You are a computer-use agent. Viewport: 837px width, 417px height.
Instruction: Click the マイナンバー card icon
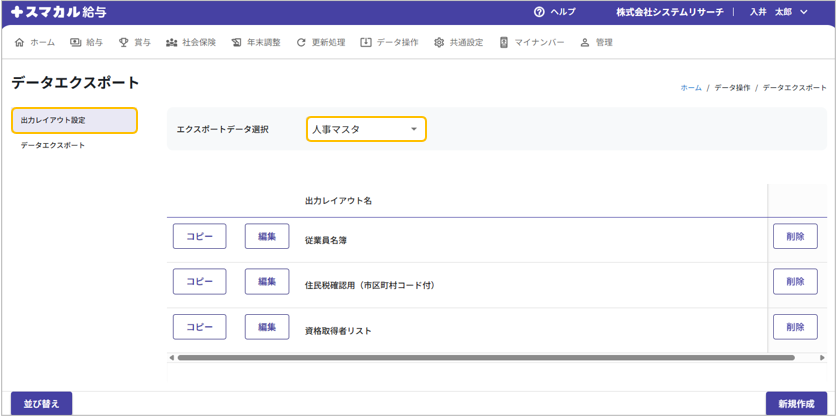[504, 43]
